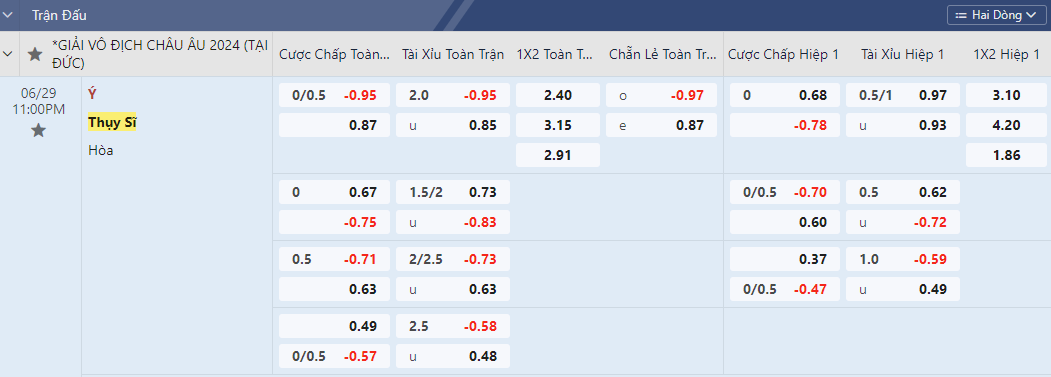Click the Chẵn Lẻ Toàn Trận column header
The image size is (1051, 377).
click(663, 54)
